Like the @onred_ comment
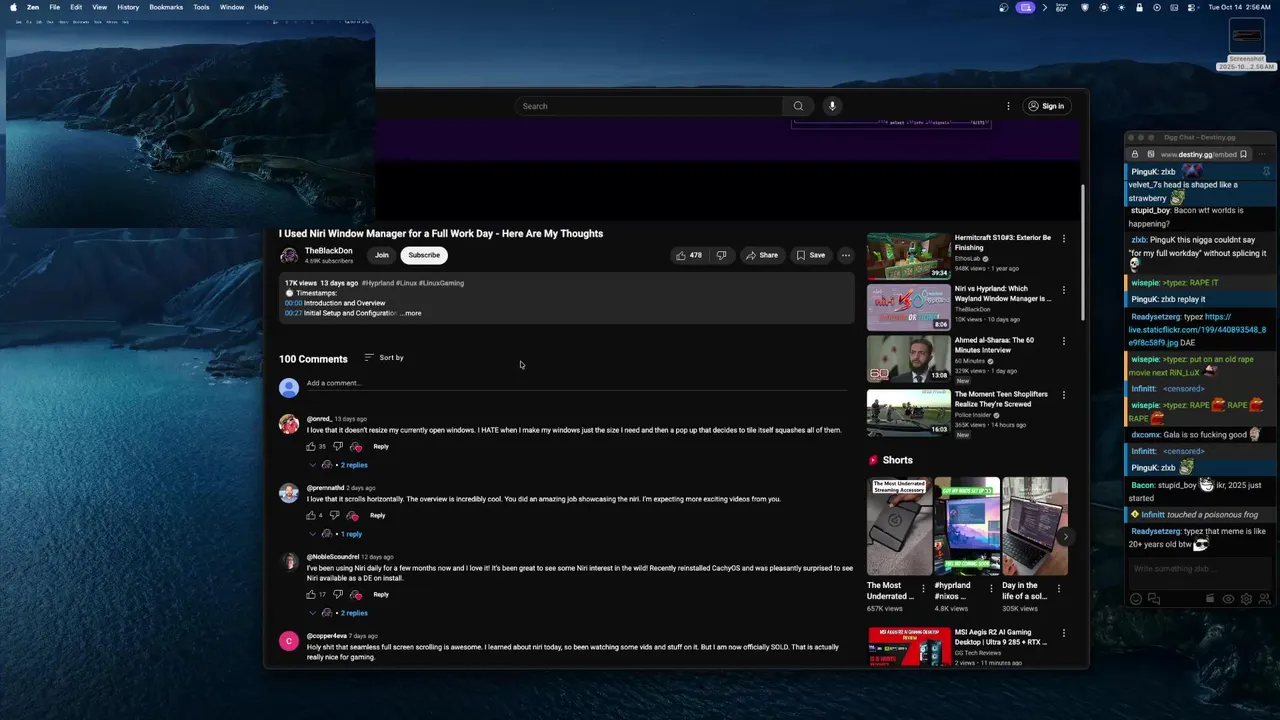The width and height of the screenshot is (1280, 720). coord(311,447)
